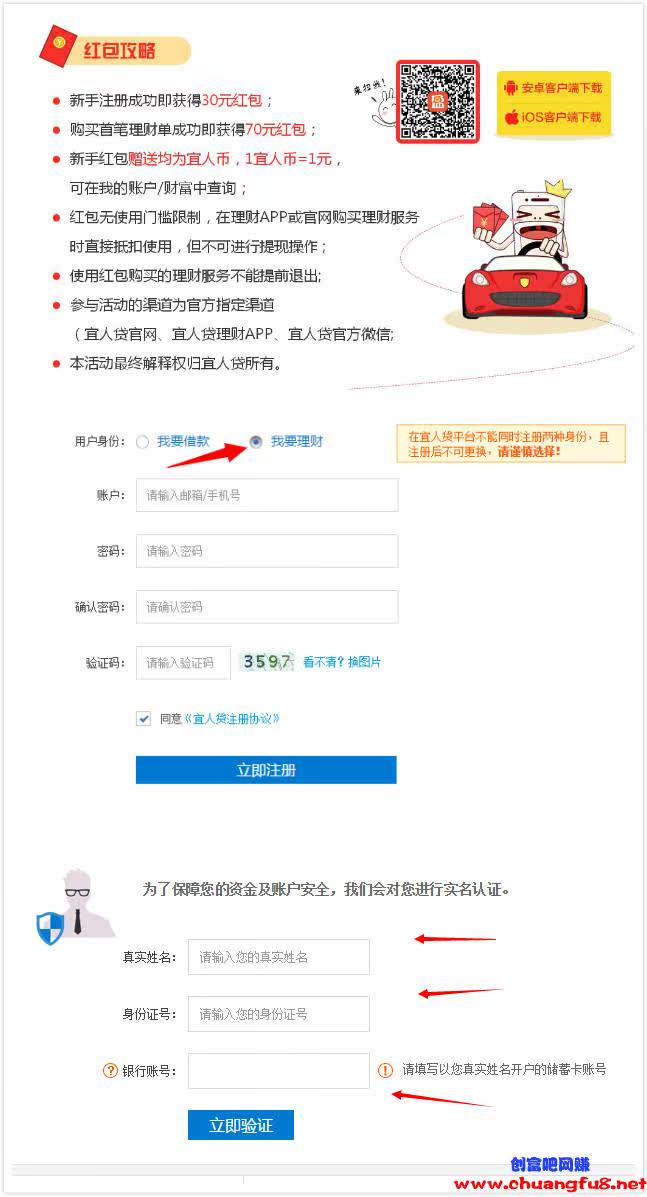Open the 宜人贷注册协议 link
Image resolution: width=647 pixels, height=1197 pixels.
[232, 718]
